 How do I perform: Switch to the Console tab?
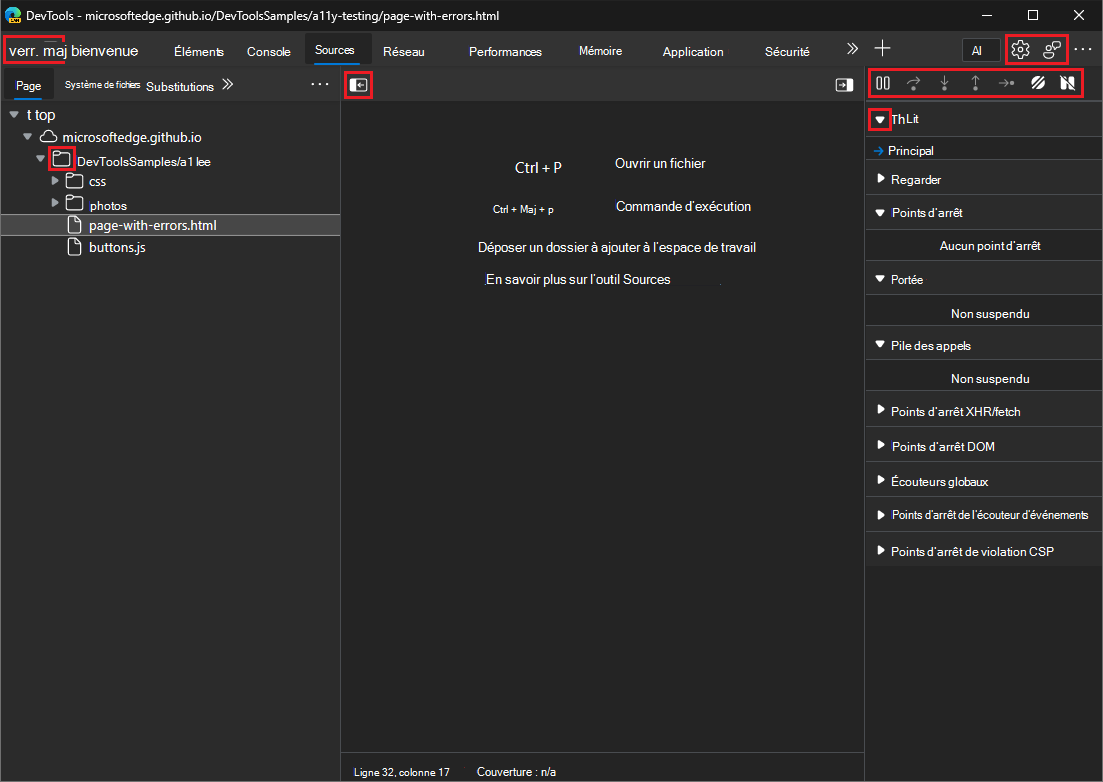point(269,51)
